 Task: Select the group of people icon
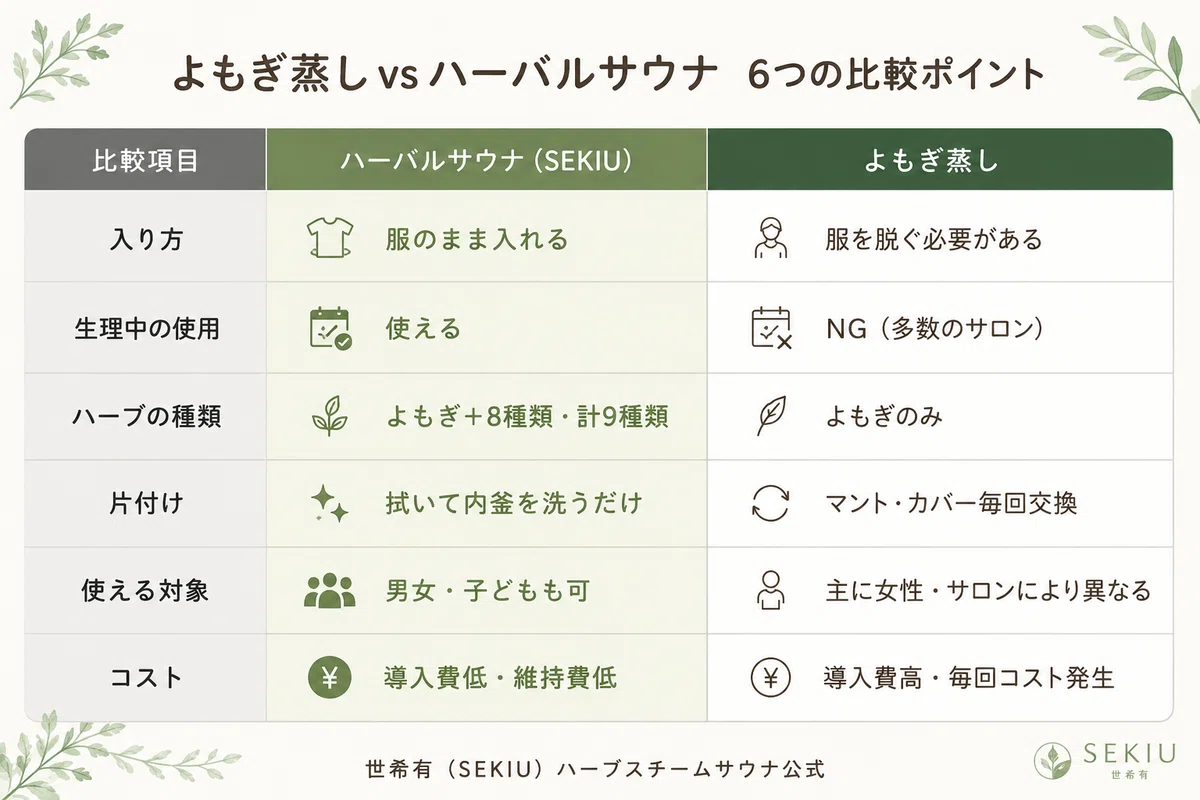click(329, 590)
